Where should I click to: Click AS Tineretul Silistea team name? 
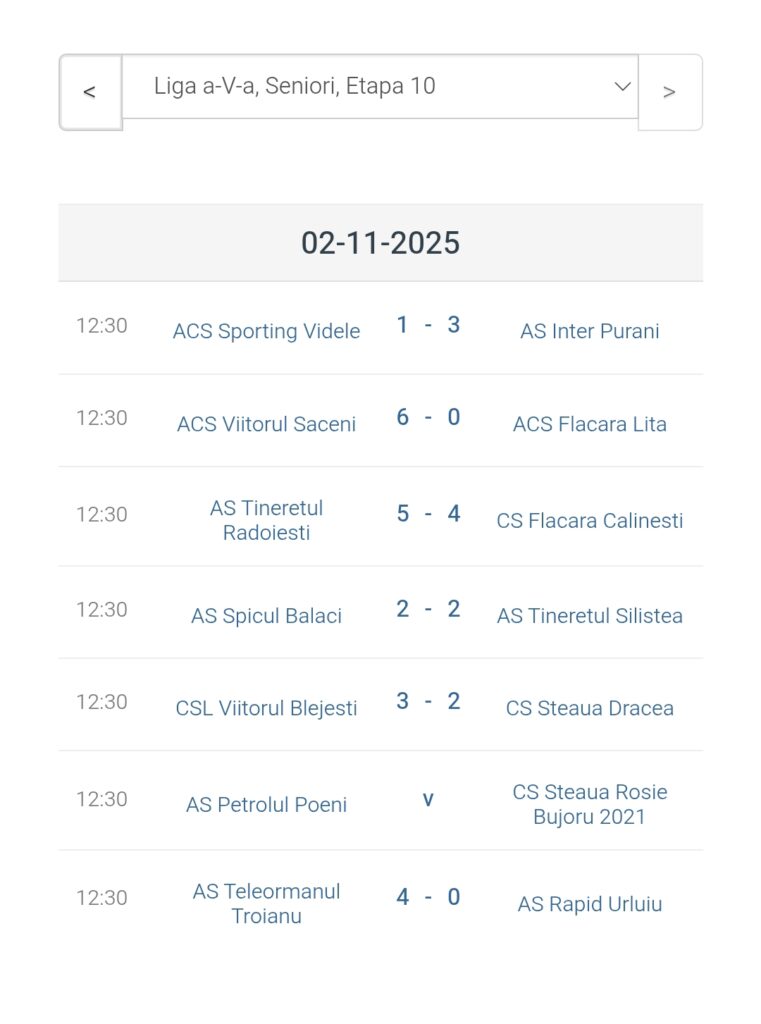pyautogui.click(x=589, y=616)
